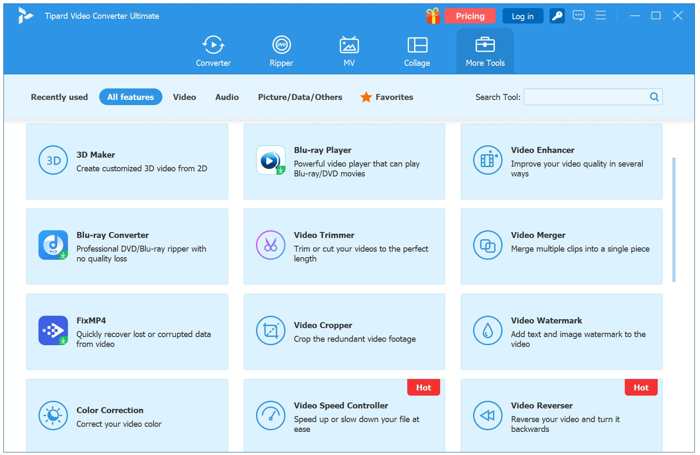Open the Video Merger title
Viewport: 700px width, 455px height.
(538, 235)
